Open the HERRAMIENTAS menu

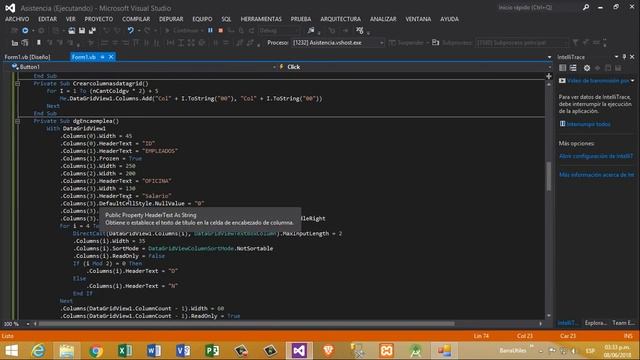pos(261,19)
